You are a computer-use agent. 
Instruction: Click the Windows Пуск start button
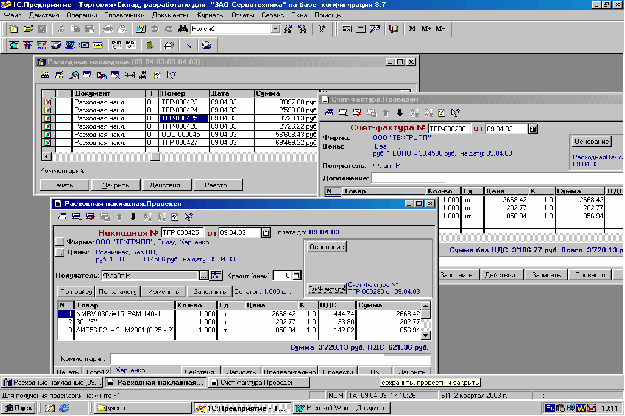(x=18, y=408)
